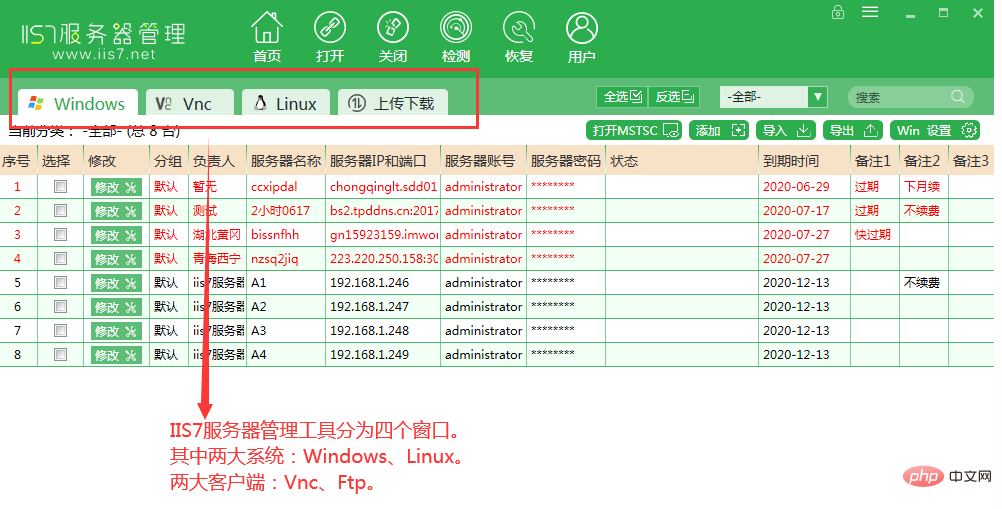The image size is (1002, 509).
Task: Switch to the Vnc tab
Action: [x=190, y=103]
